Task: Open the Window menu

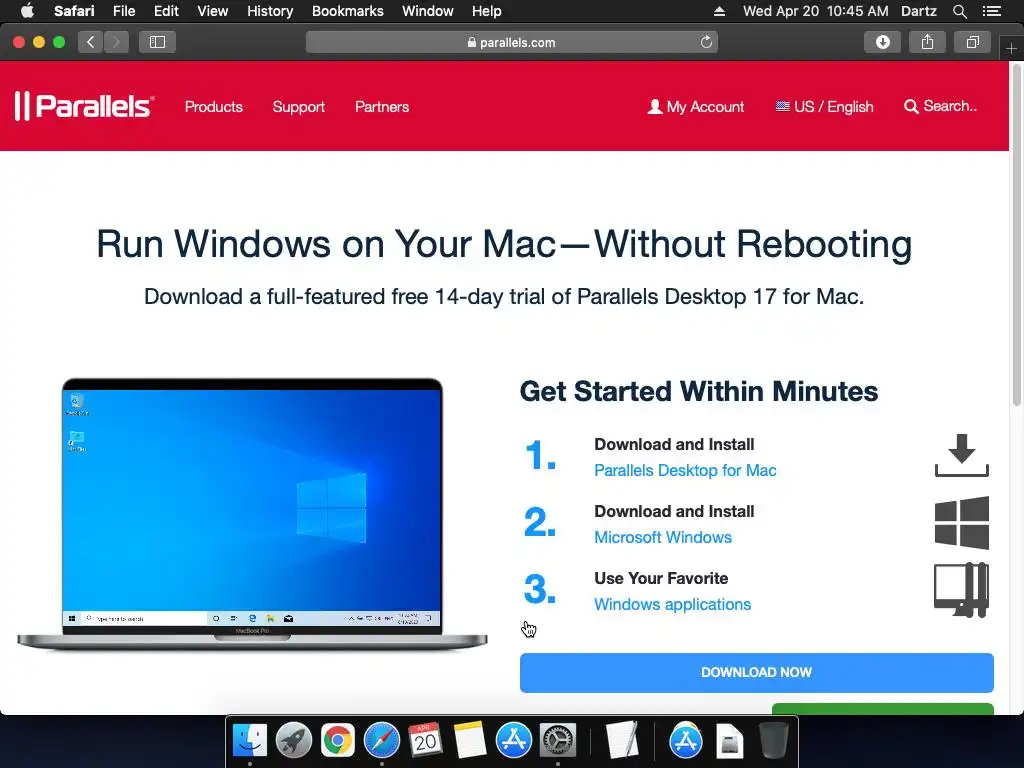Action: click(427, 11)
